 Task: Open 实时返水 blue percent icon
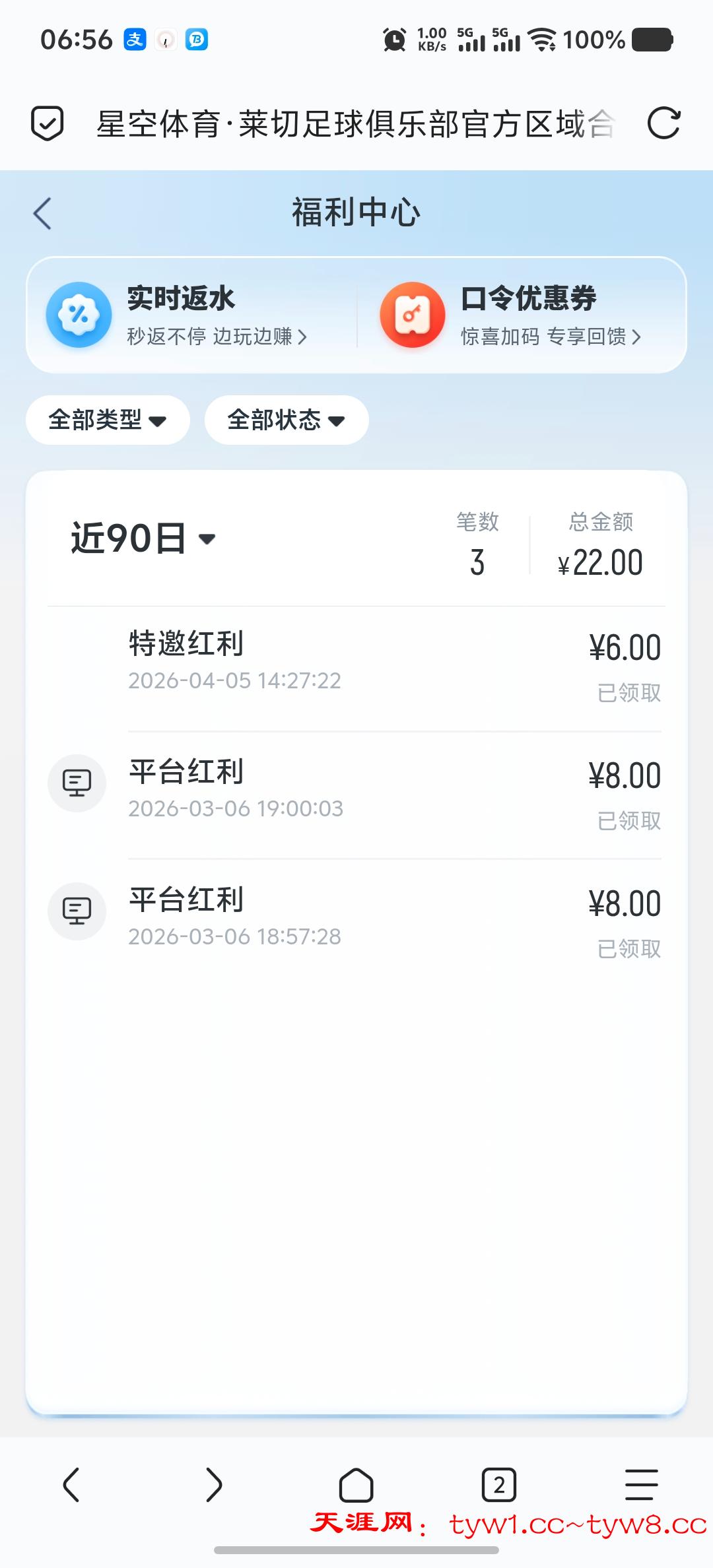[x=79, y=315]
